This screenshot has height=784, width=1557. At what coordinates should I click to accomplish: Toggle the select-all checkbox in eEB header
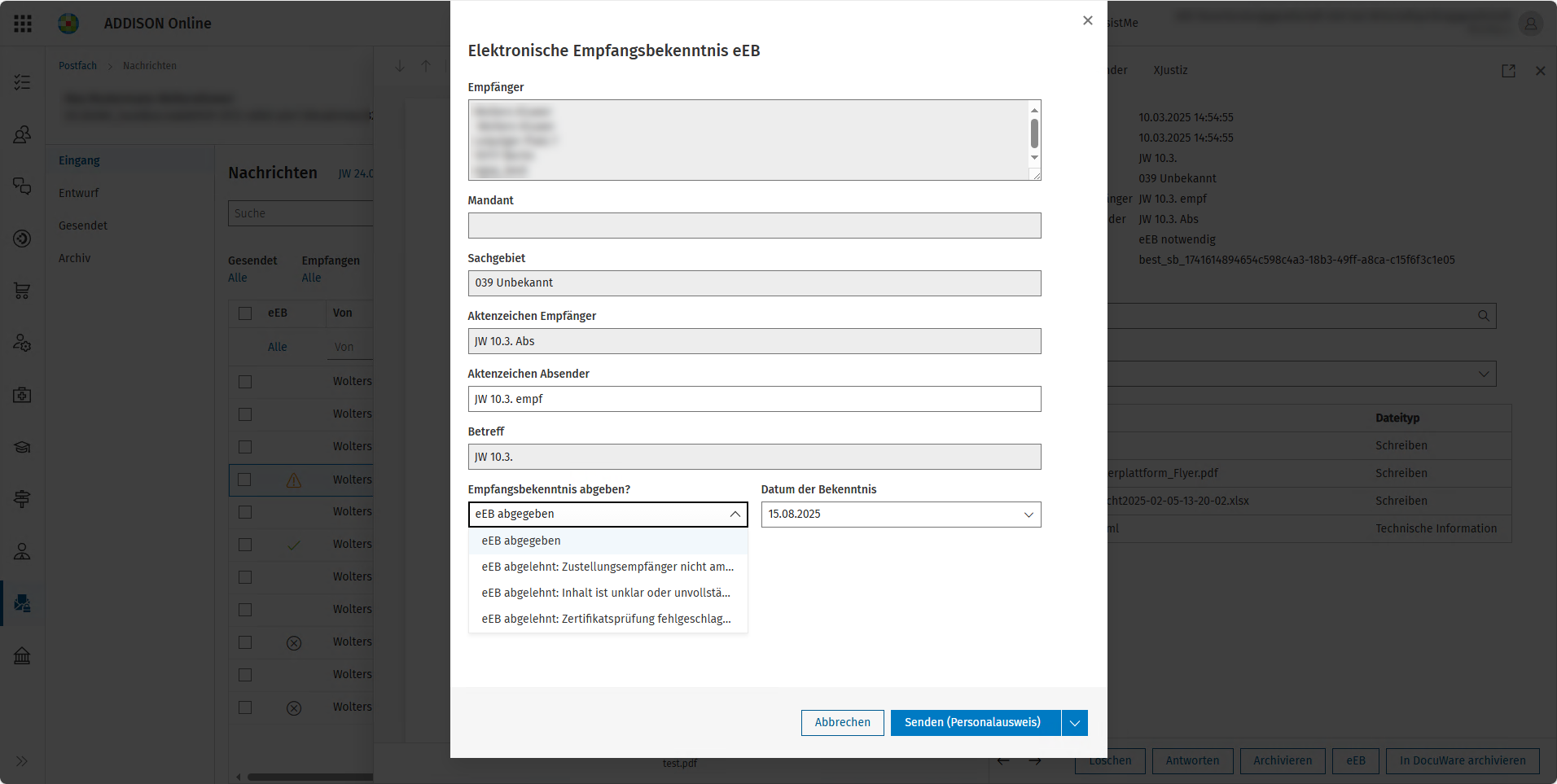click(x=245, y=313)
